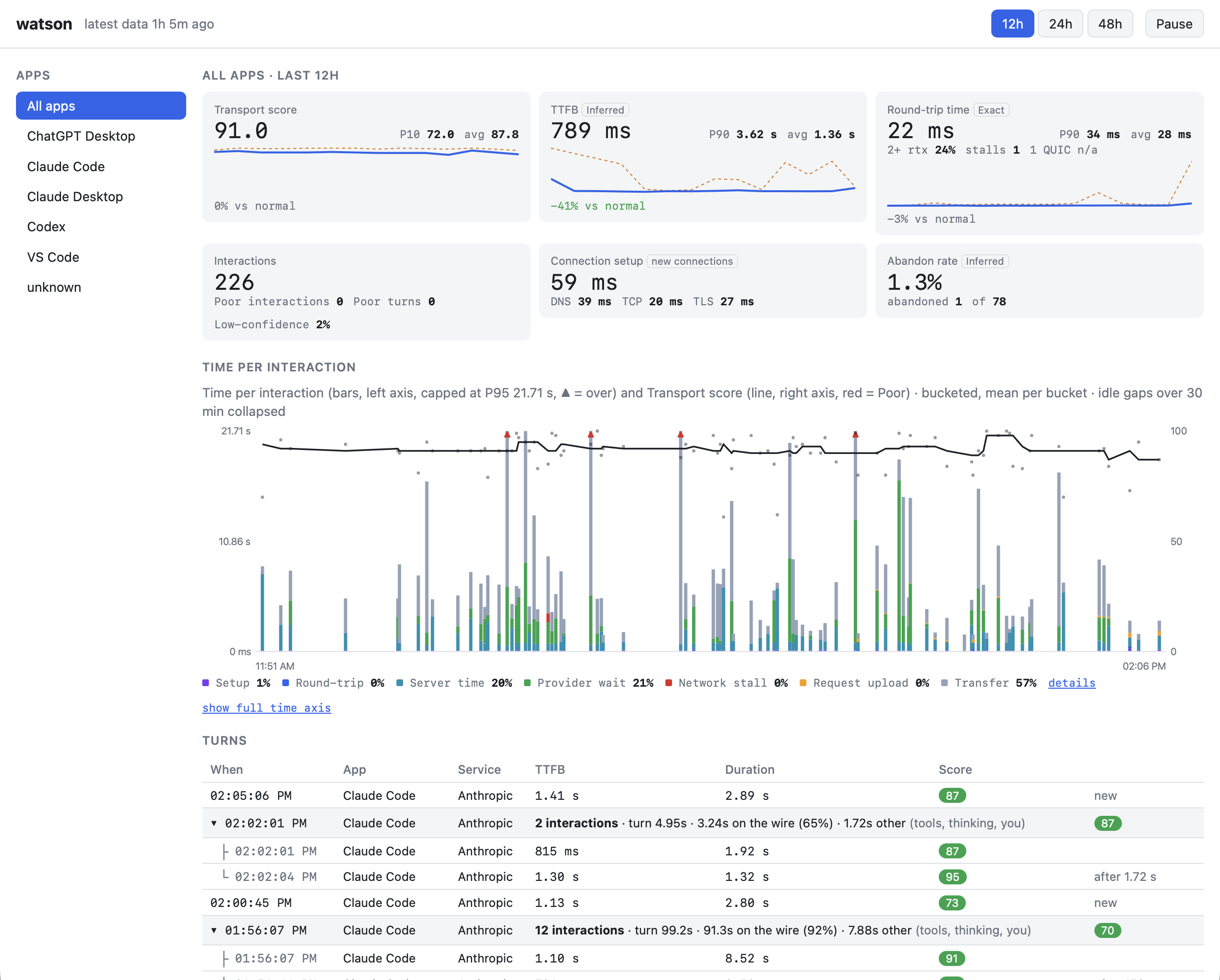Select the 02:05:06 PM turn row
Screen dimensions: 1220x980
702,795
